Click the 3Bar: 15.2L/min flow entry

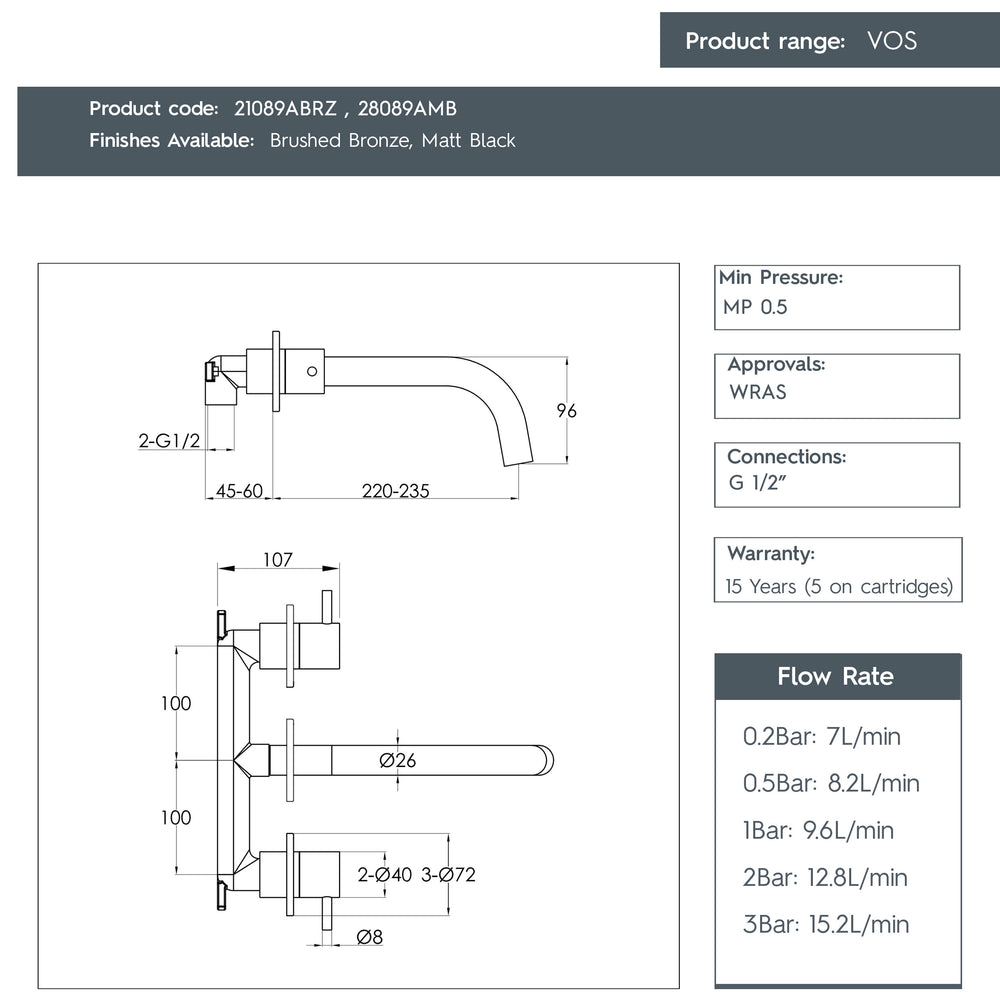826,924
